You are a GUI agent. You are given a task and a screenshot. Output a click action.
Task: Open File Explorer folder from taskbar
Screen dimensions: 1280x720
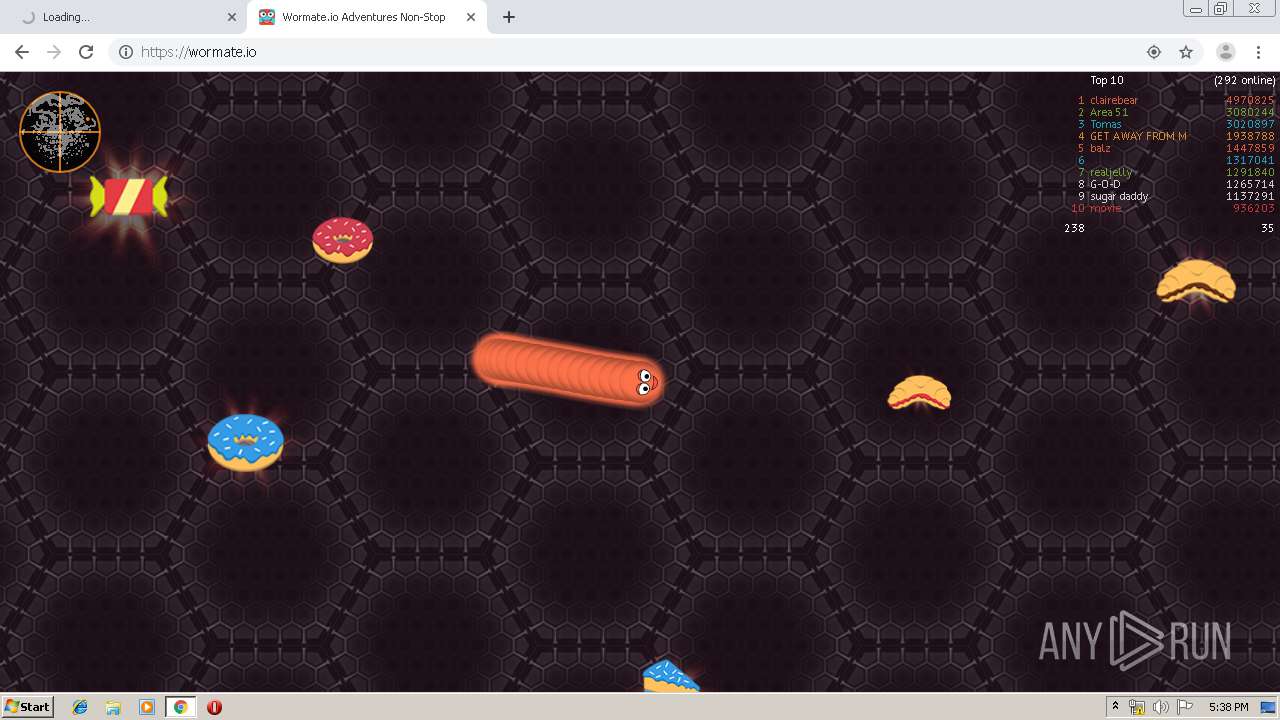click(x=113, y=707)
